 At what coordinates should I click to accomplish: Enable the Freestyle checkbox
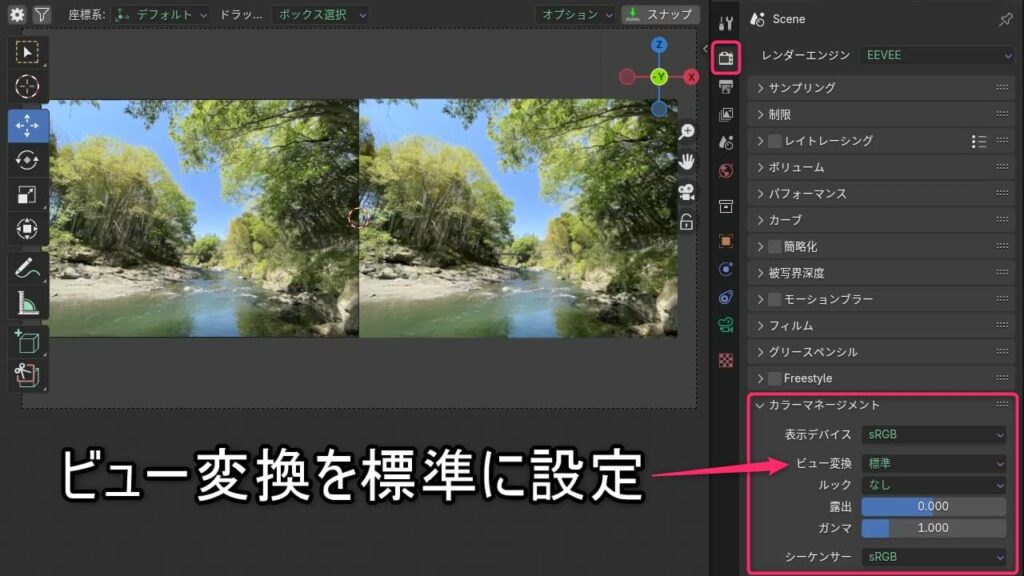(775, 378)
